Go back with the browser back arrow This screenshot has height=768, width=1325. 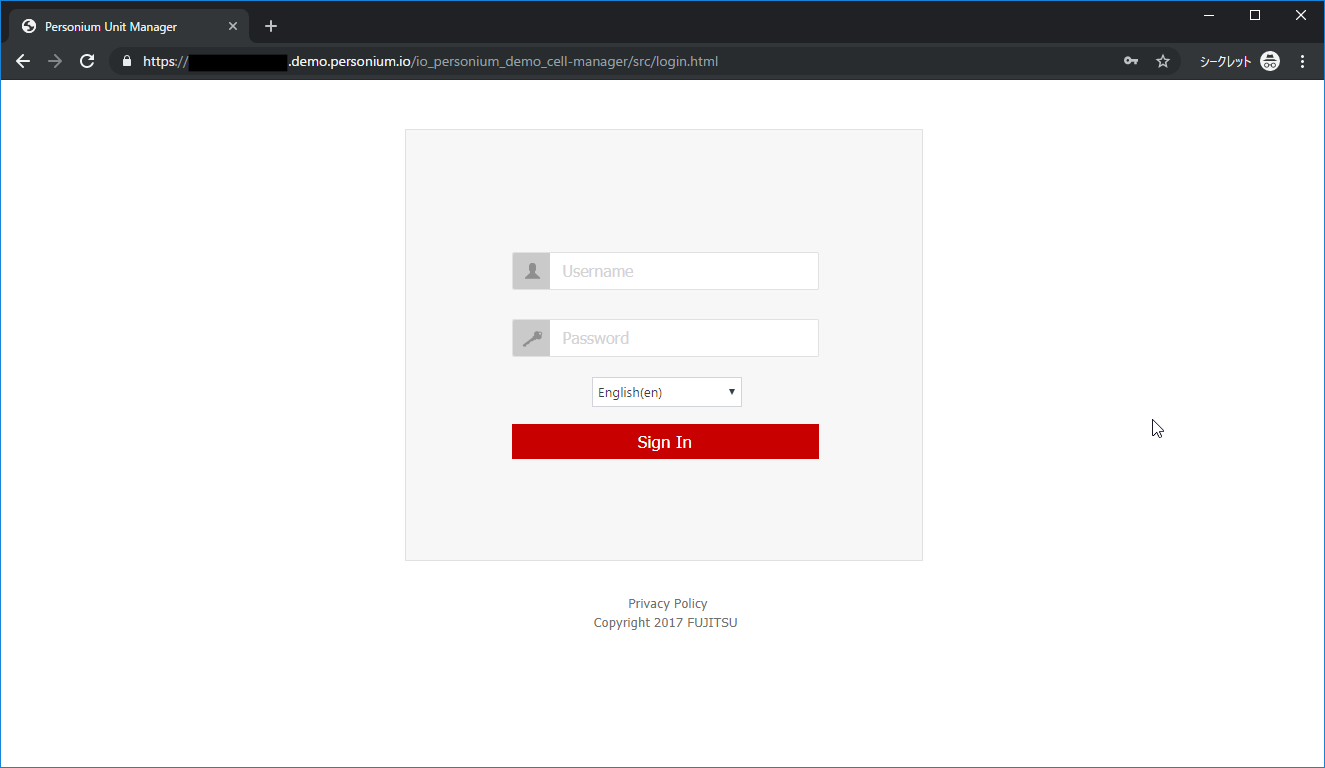[x=23, y=61]
